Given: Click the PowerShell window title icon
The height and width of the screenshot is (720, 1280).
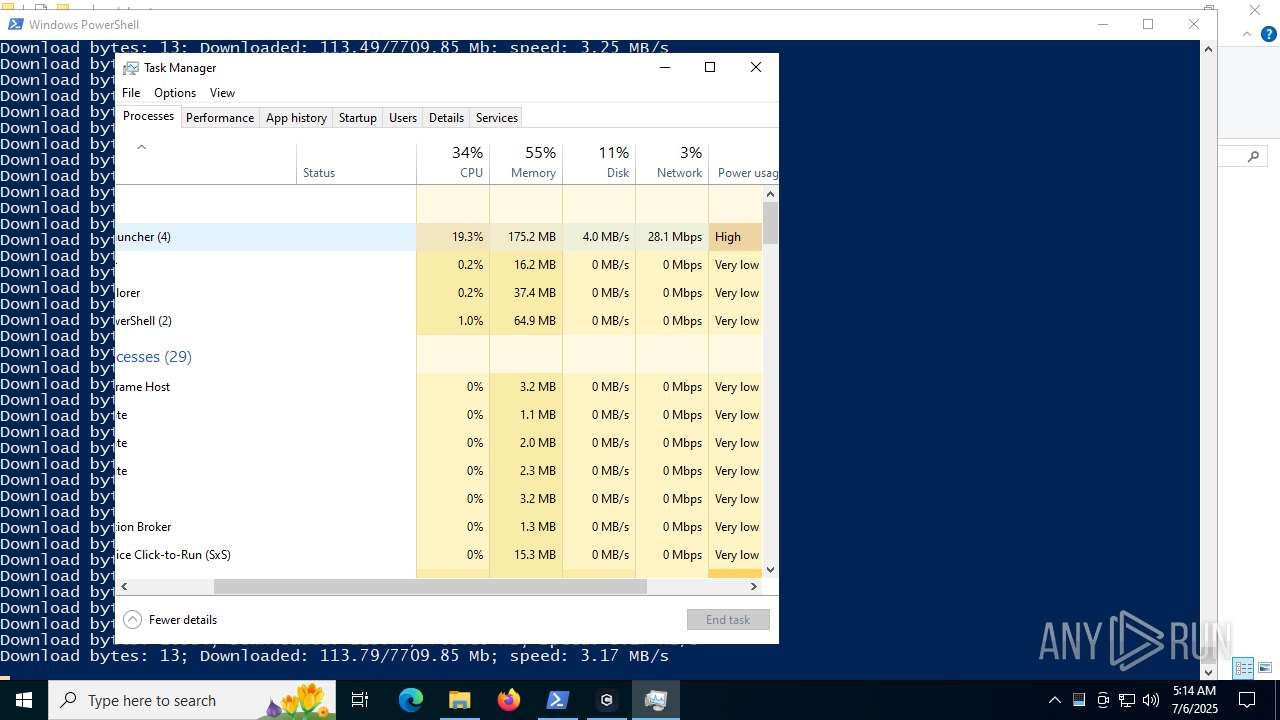Looking at the screenshot, I should click(x=15, y=24).
